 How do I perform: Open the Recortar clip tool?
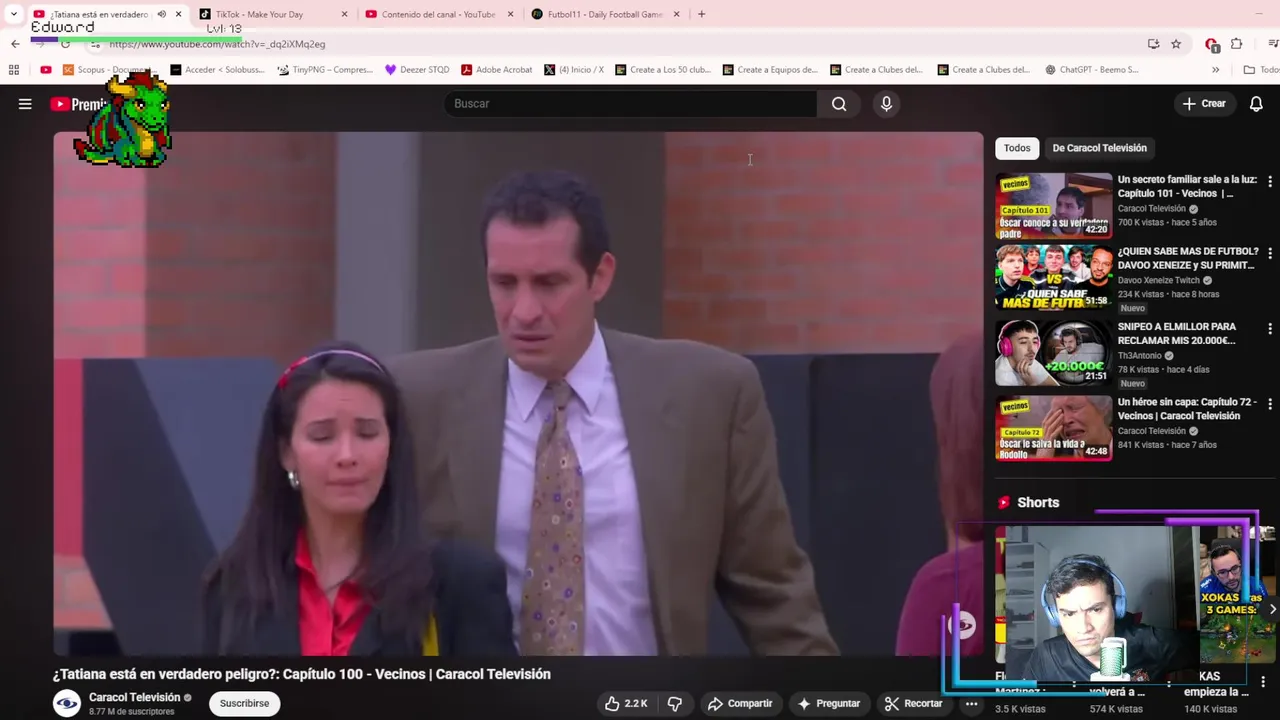click(913, 704)
